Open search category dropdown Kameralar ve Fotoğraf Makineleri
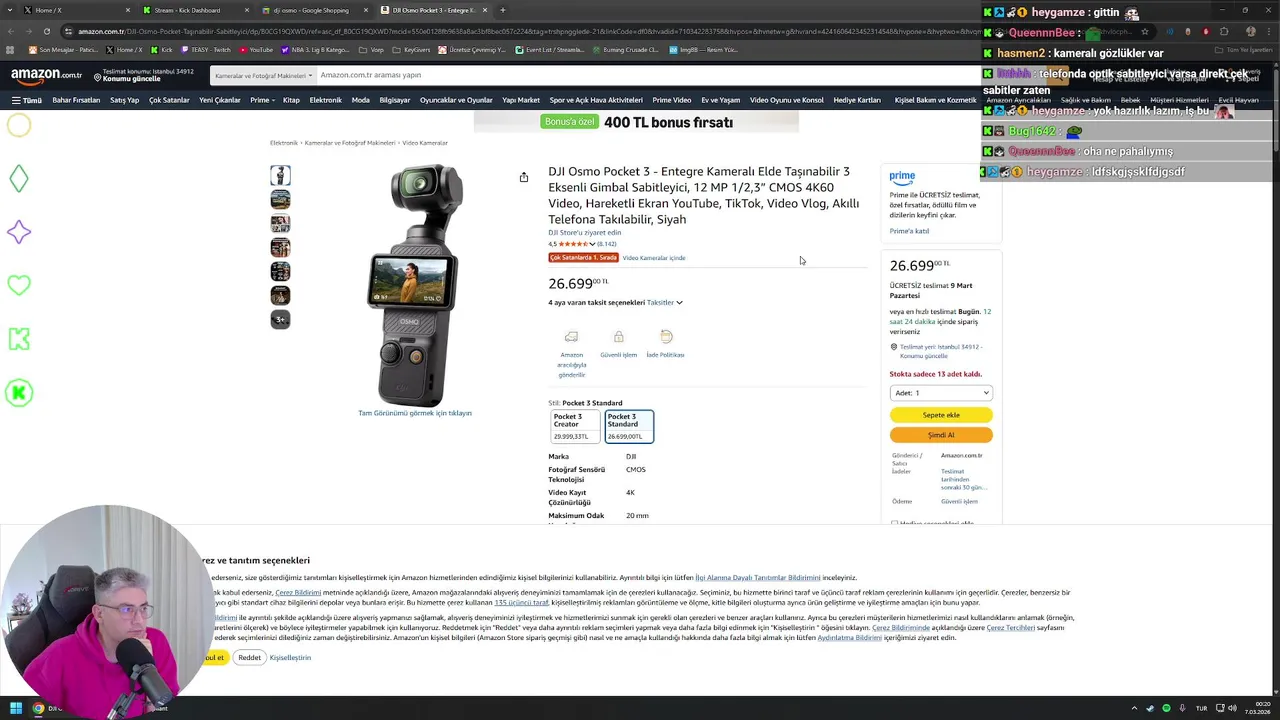This screenshot has height=720, width=1280. (264, 75)
